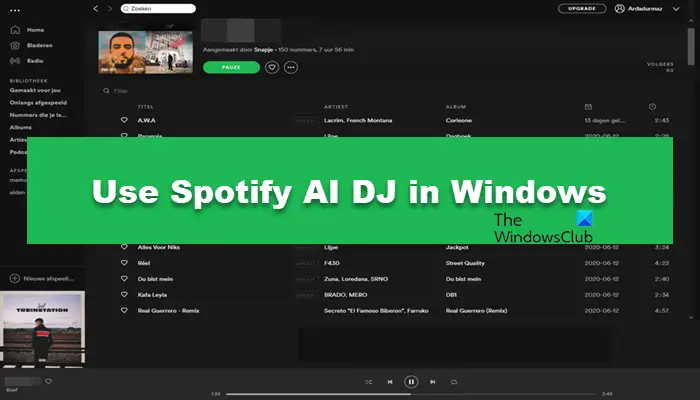This screenshot has height=400, width=700.
Task: Like the A.W.A track
Action: click(x=124, y=120)
